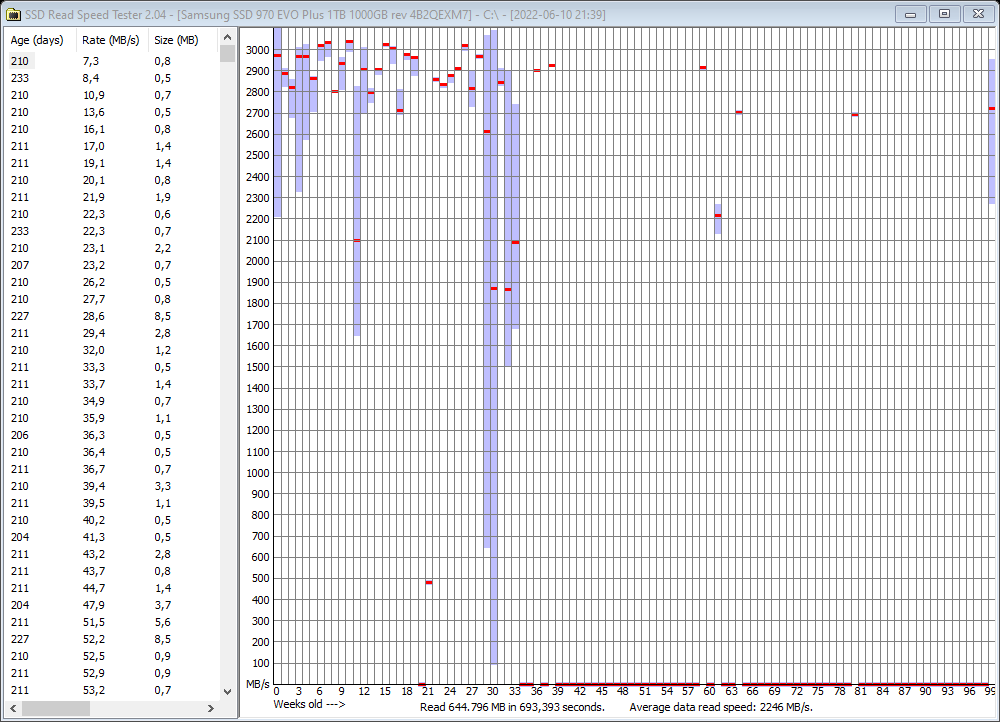Image resolution: width=1000 pixels, height=722 pixels.
Task: Click the average data read speed status text
Action: 721,707
